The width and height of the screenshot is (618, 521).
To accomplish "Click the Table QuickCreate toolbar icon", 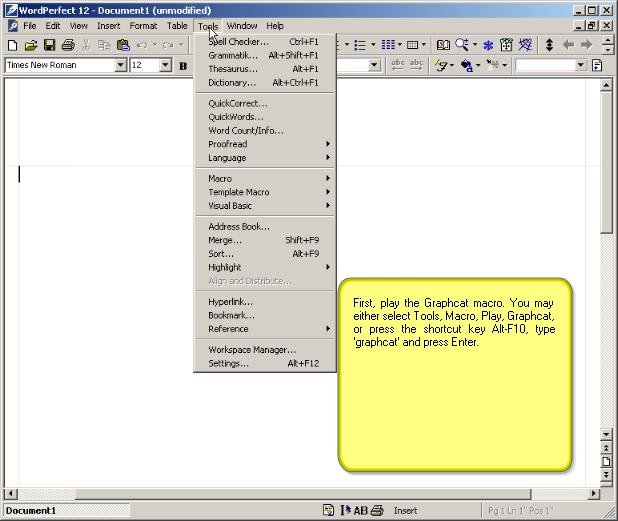I will point(412,45).
